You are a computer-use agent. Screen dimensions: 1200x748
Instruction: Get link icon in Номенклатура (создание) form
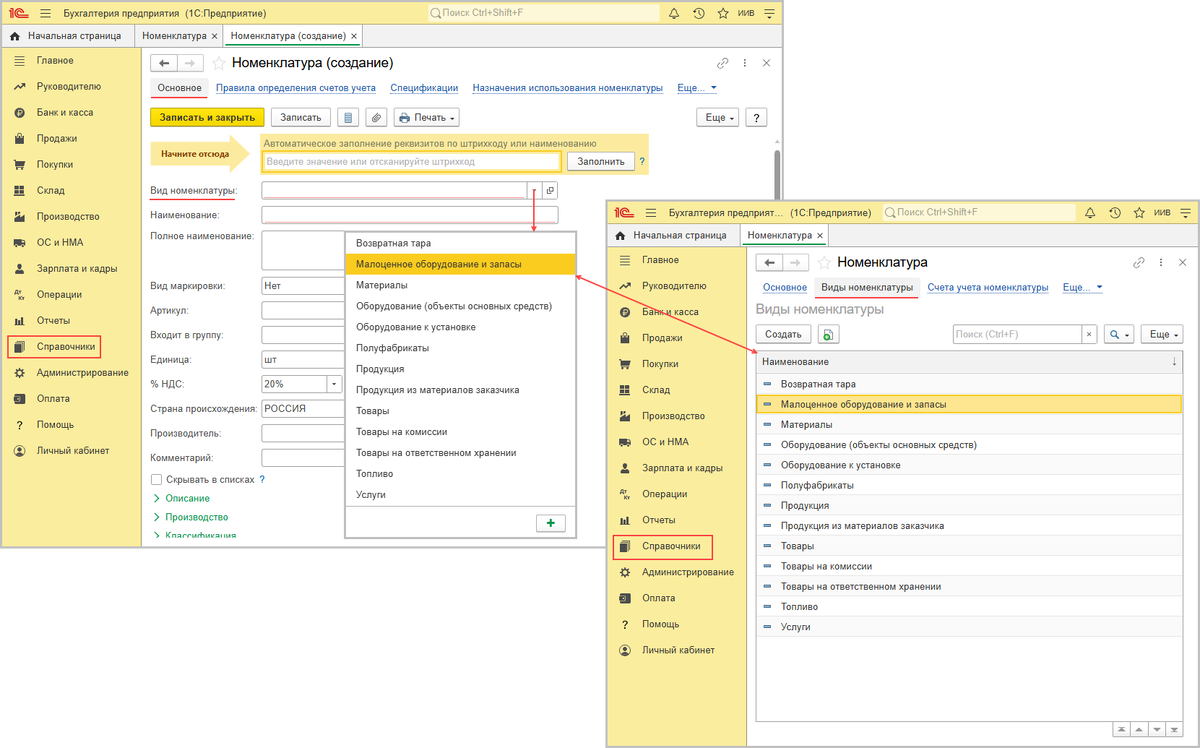click(x=723, y=63)
